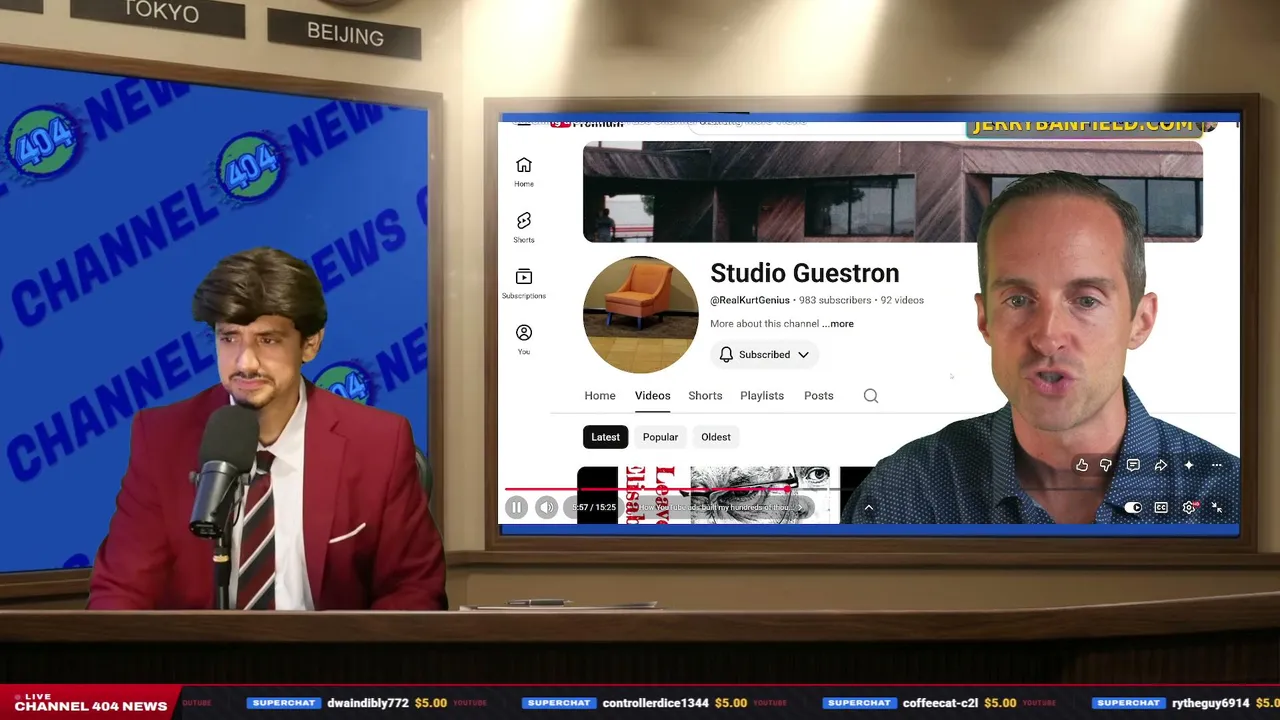
Task: Switch to the channel Home tab
Action: [x=600, y=396]
